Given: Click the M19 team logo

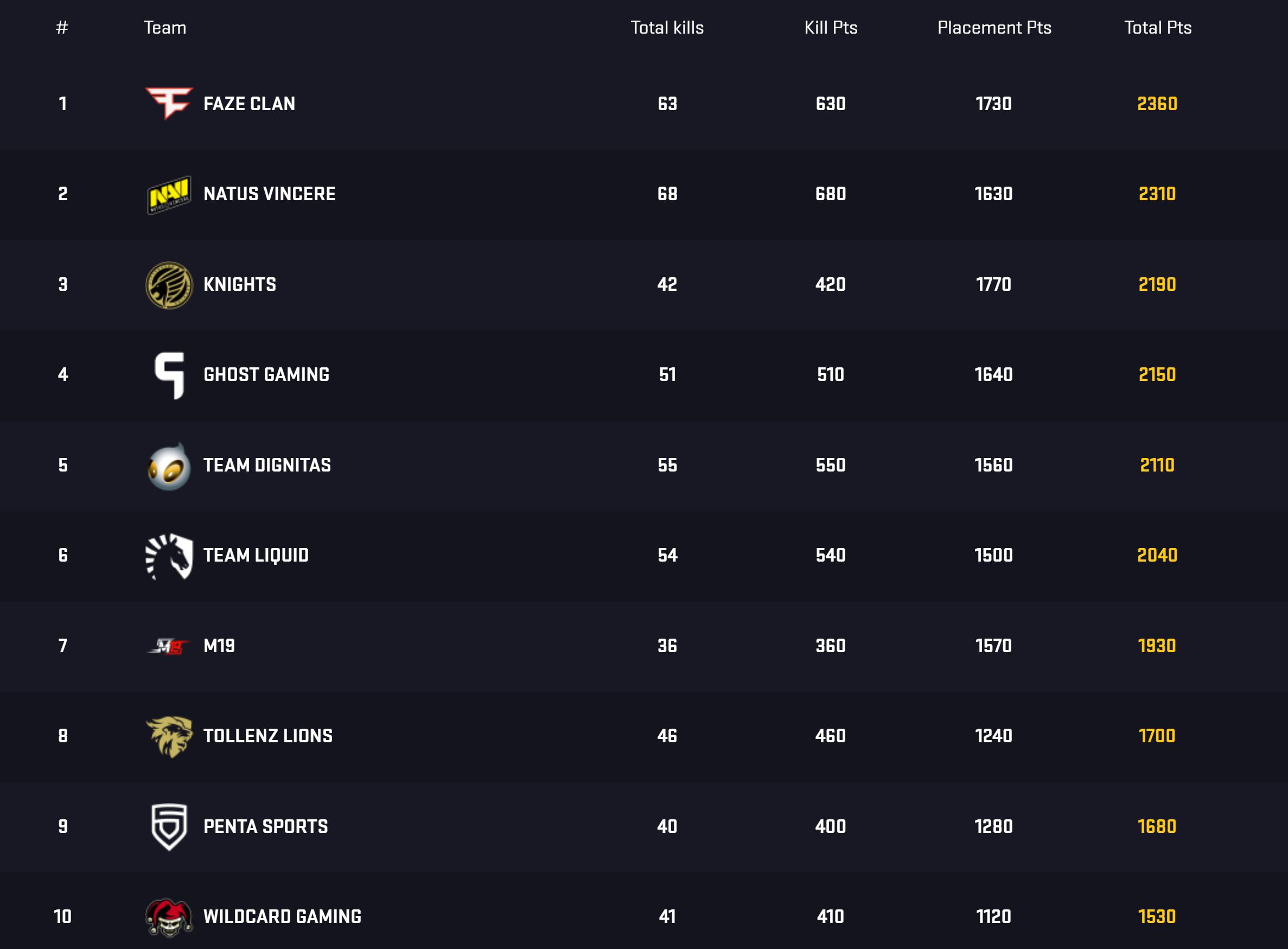Looking at the screenshot, I should pyautogui.click(x=168, y=647).
